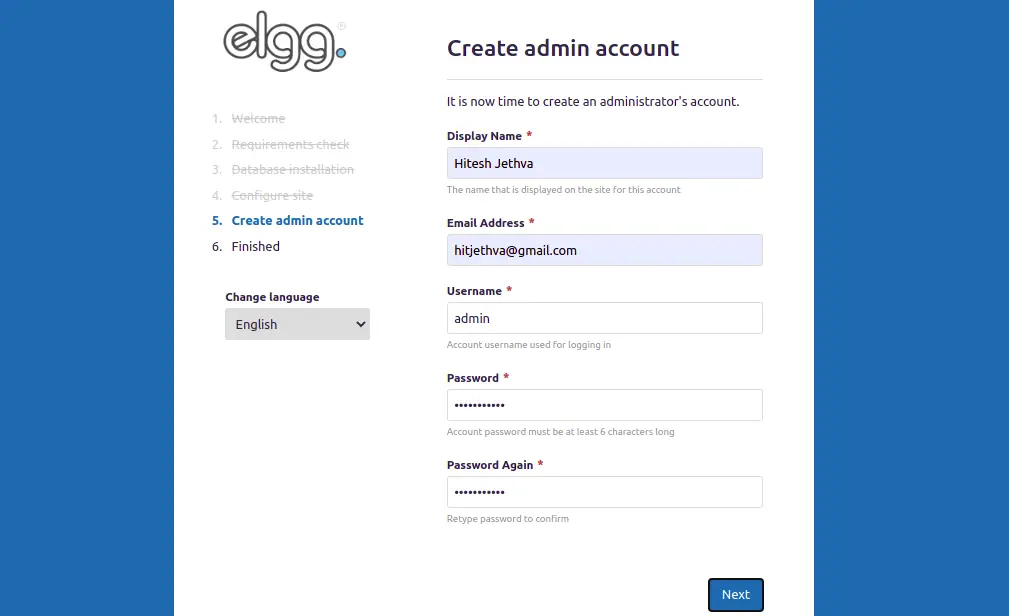
Task: Select the Welcome step in sidebar
Action: tap(258, 118)
